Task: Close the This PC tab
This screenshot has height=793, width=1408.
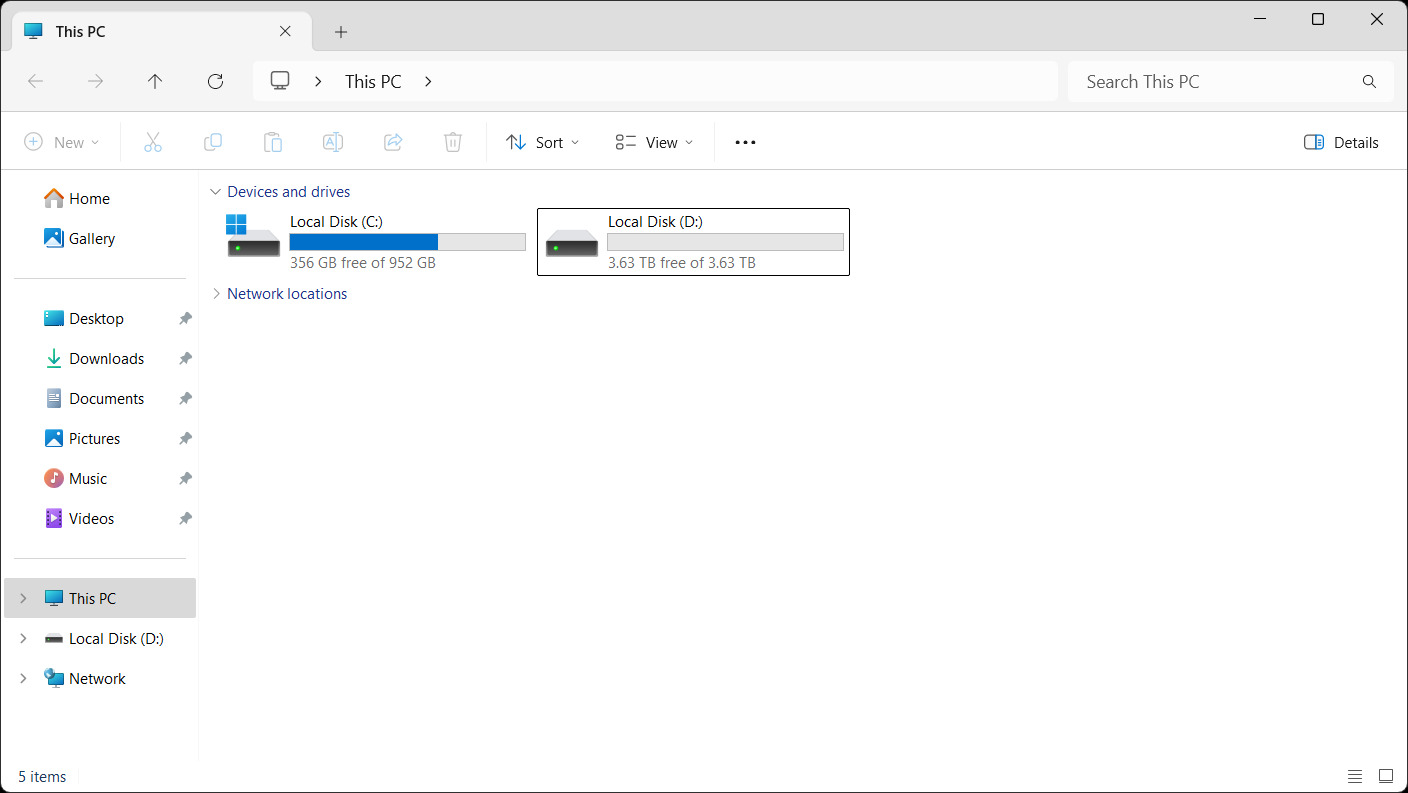Action: point(285,31)
